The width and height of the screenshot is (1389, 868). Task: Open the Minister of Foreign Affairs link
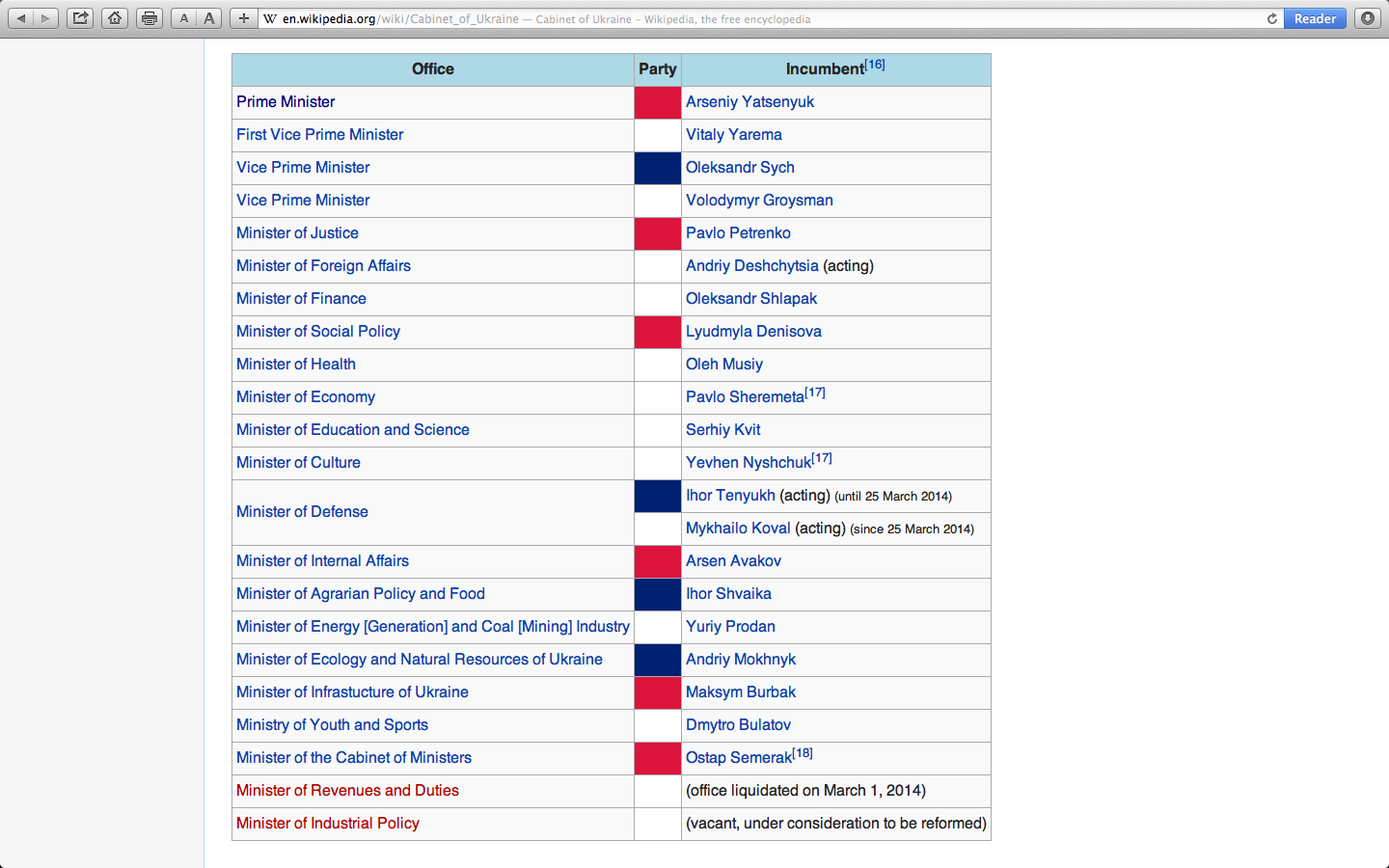click(x=323, y=266)
